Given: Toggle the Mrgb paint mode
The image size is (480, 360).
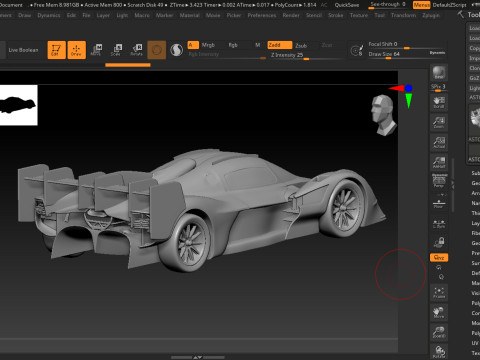Looking at the screenshot, I should pos(208,45).
